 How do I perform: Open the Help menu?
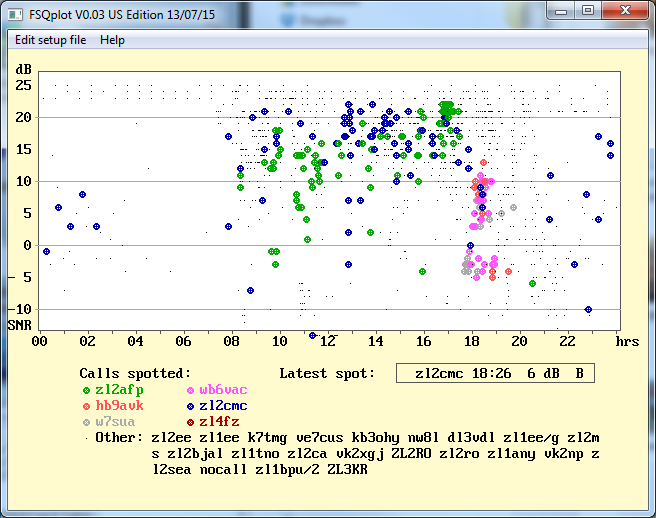click(113, 40)
